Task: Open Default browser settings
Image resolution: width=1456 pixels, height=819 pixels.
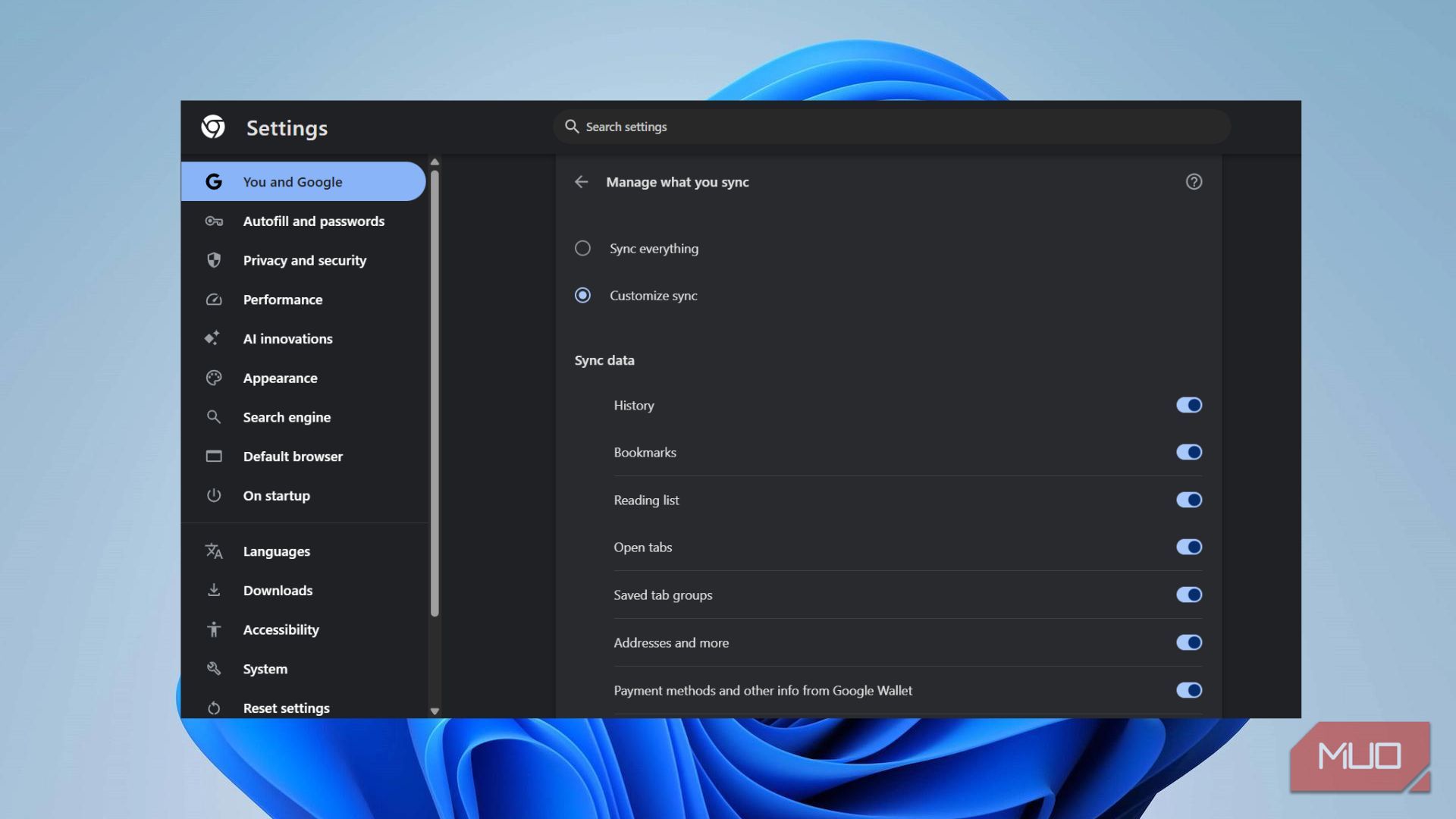Action: tap(303, 457)
